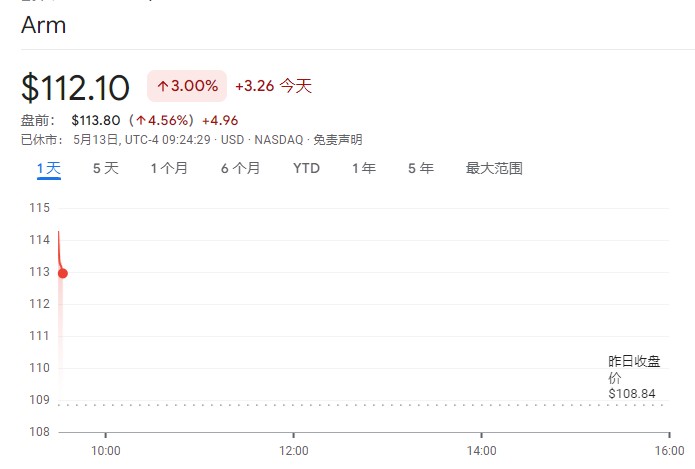
Task: Click the 16:00 time axis label
Action: click(669, 451)
